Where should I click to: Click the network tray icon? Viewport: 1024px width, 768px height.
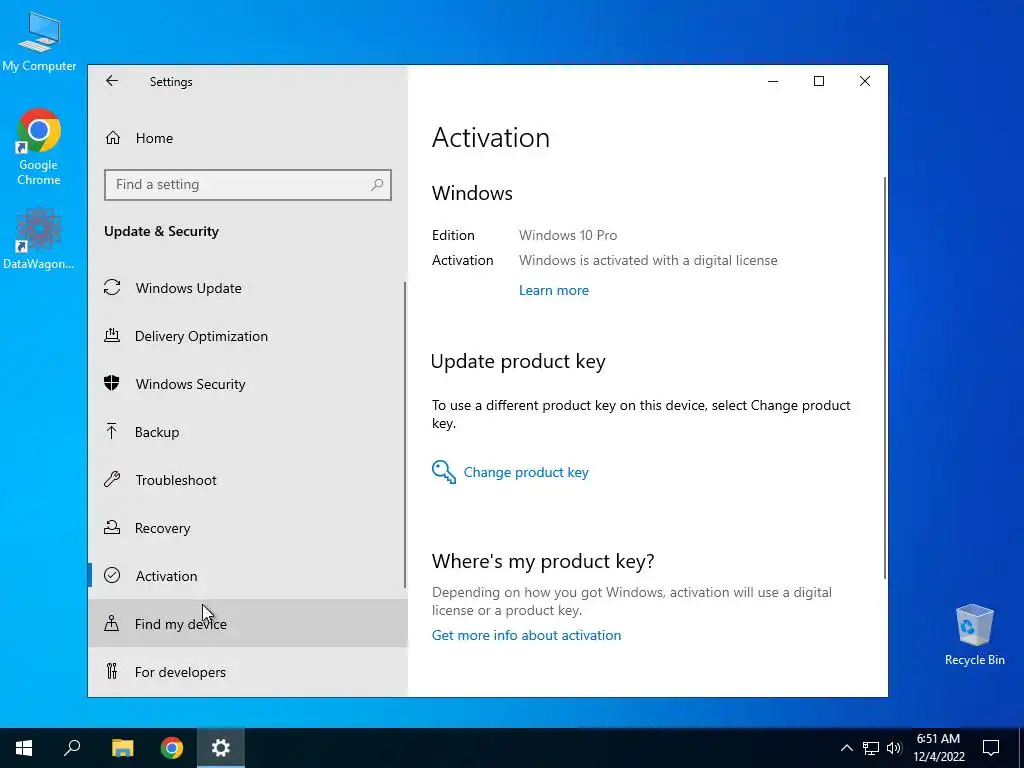click(871, 748)
